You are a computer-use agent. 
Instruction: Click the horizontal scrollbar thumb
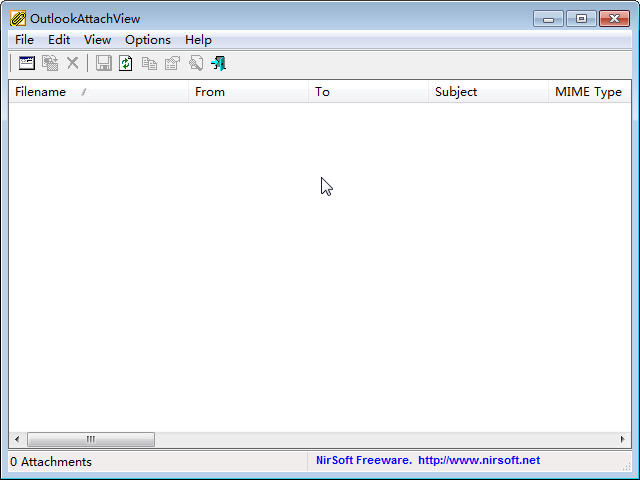(x=91, y=440)
